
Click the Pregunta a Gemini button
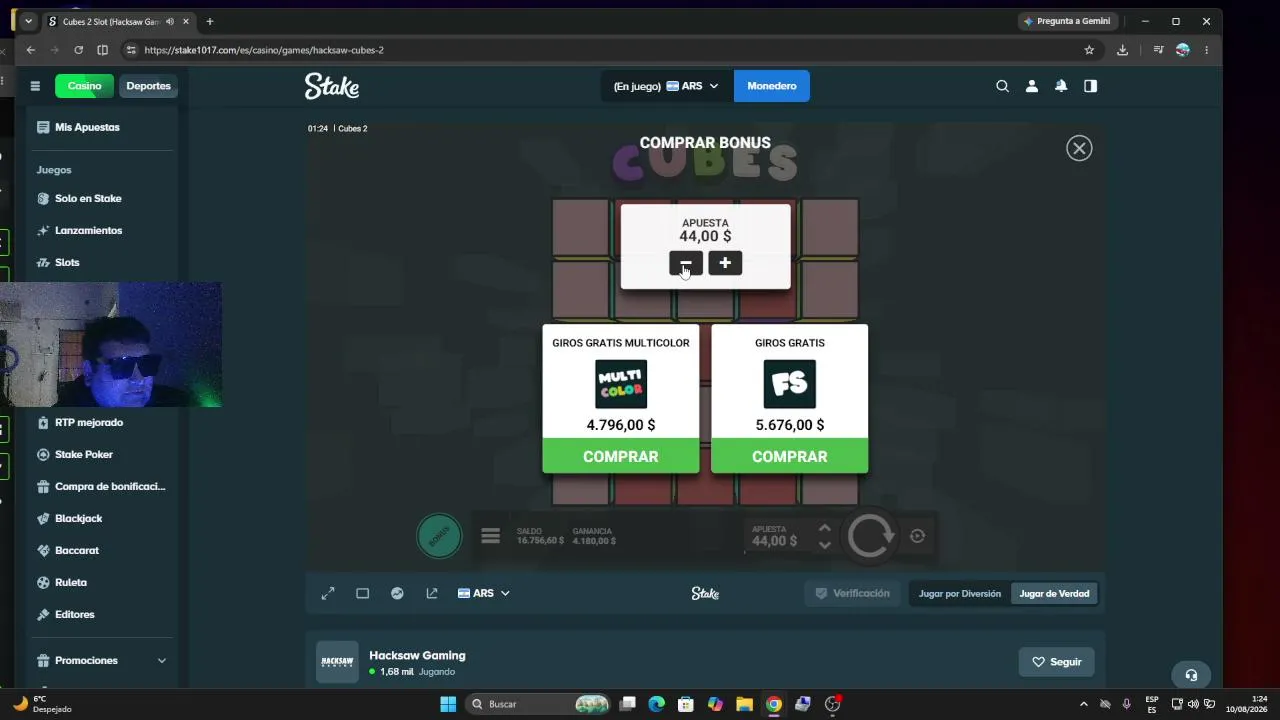(1066, 21)
